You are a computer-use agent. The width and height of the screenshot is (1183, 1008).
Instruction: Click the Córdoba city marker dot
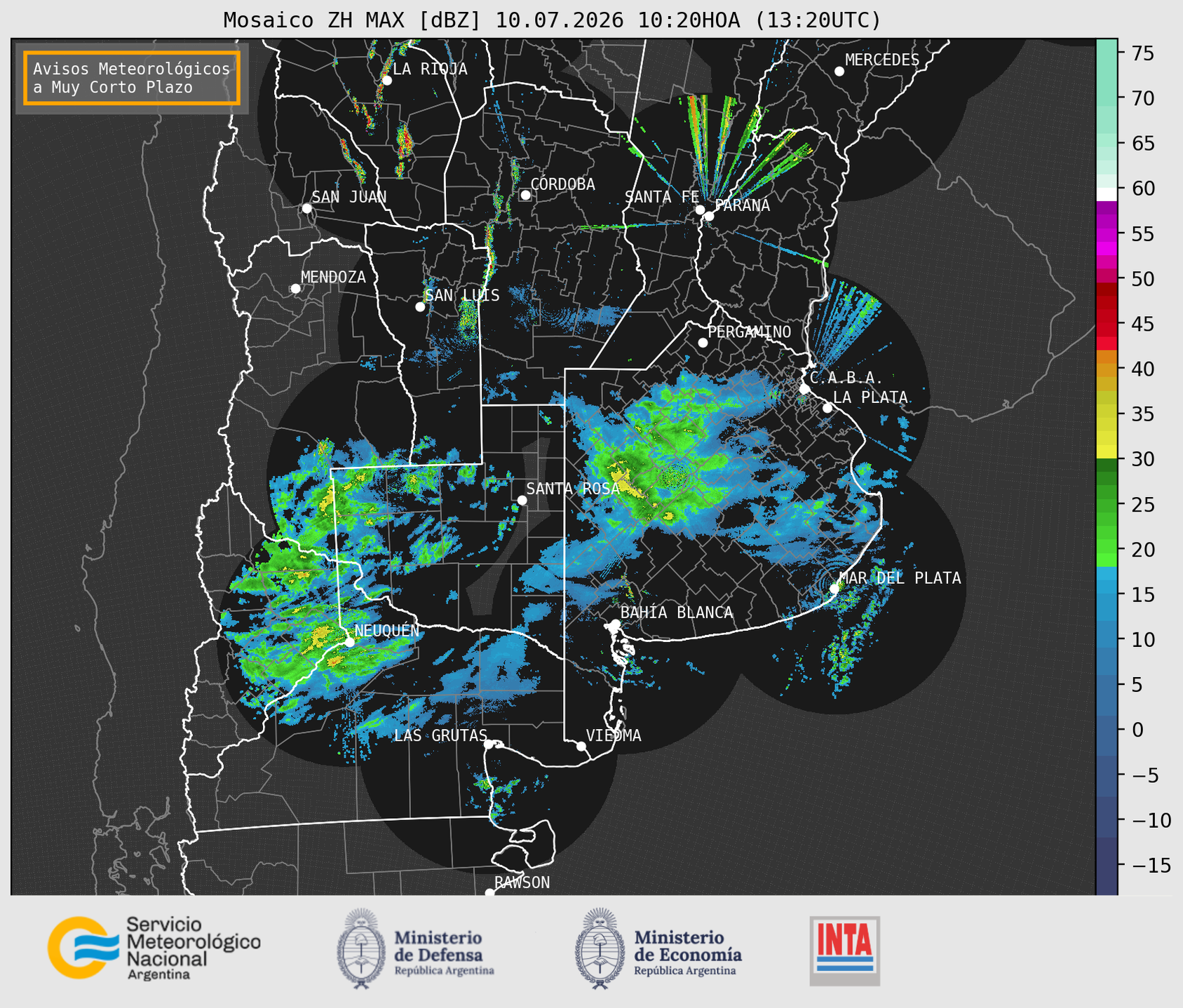[525, 195]
